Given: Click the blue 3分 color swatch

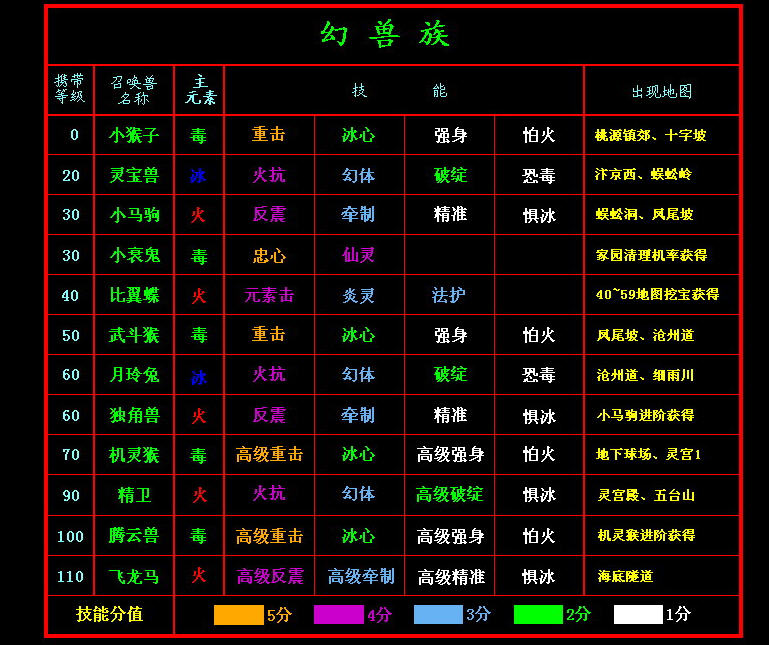Looking at the screenshot, I should coord(438,615).
